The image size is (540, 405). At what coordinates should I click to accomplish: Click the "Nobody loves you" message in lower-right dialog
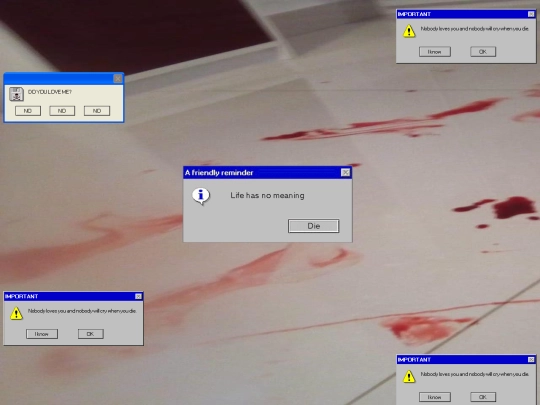[475, 374]
